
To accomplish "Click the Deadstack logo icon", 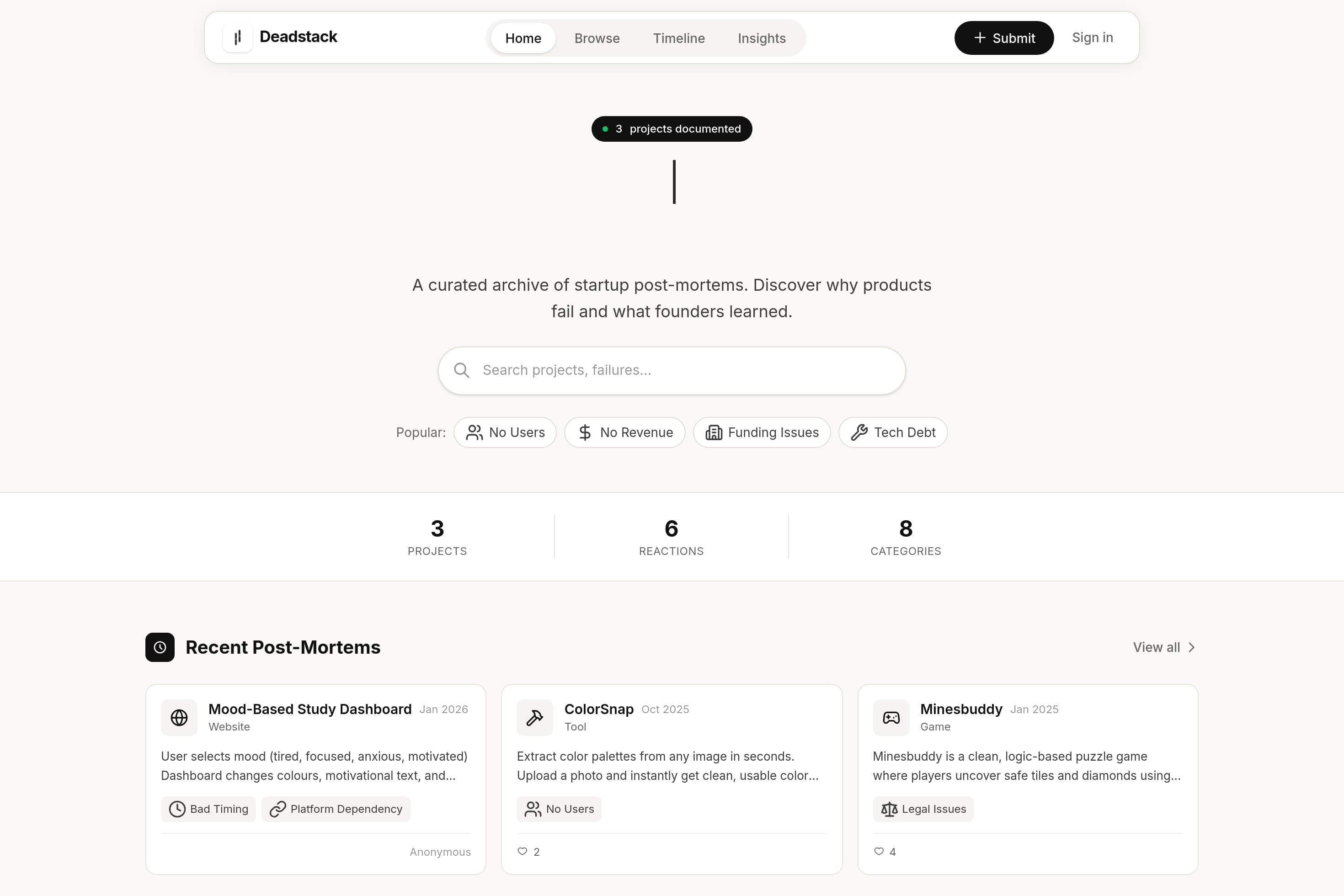I will pos(238,37).
